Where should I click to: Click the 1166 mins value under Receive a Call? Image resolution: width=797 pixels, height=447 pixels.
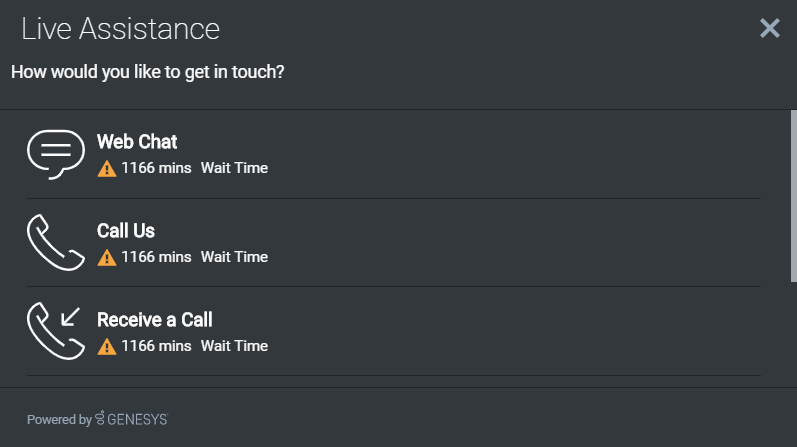156,346
